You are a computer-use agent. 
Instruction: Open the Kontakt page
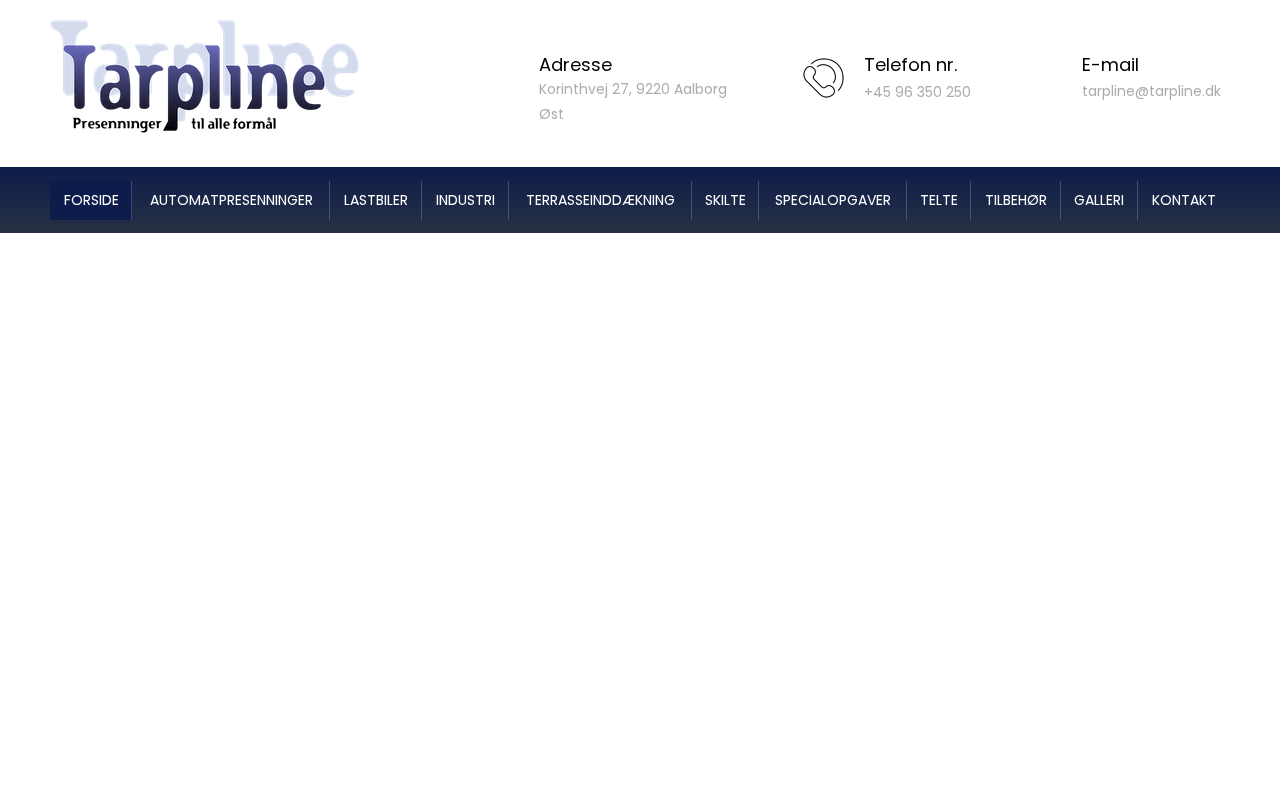pyautogui.click(x=1184, y=200)
